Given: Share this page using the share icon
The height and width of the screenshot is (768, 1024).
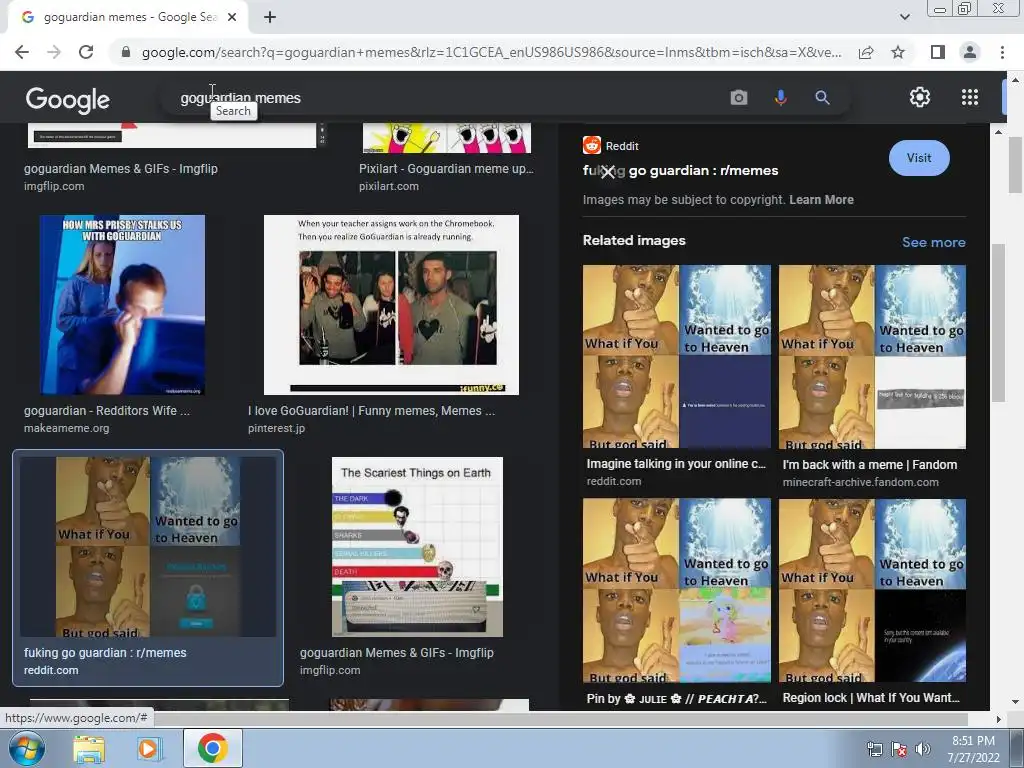Looking at the screenshot, I should 866,52.
